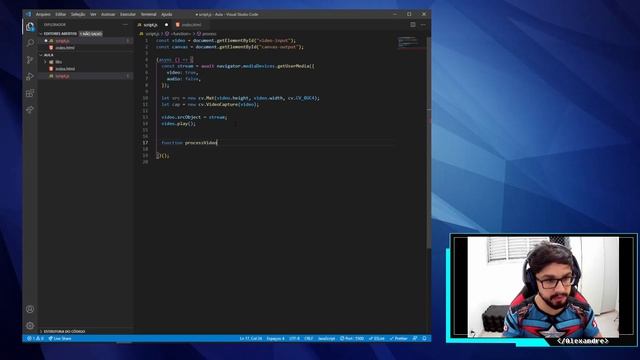640x360 pixels.
Task: Open the Live Share activity bar view
Action: [30, 110]
